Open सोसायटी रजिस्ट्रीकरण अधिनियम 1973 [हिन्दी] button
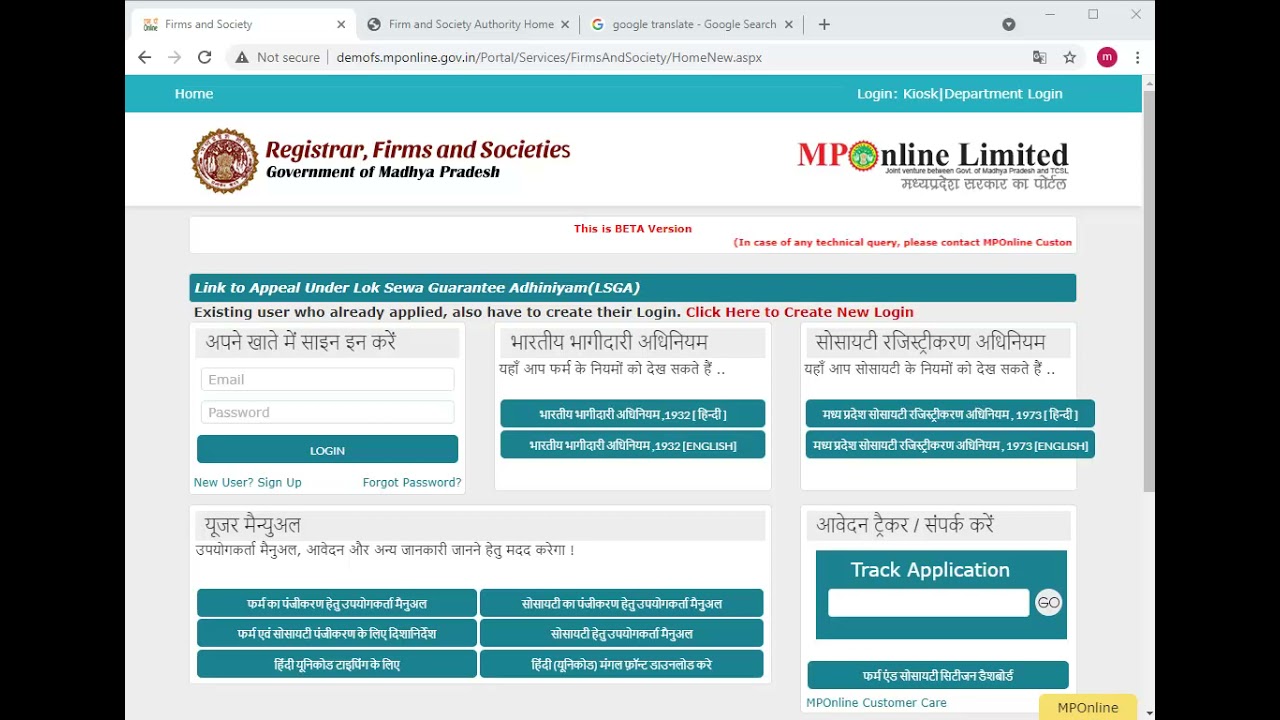The height and width of the screenshot is (720, 1280). (x=950, y=414)
